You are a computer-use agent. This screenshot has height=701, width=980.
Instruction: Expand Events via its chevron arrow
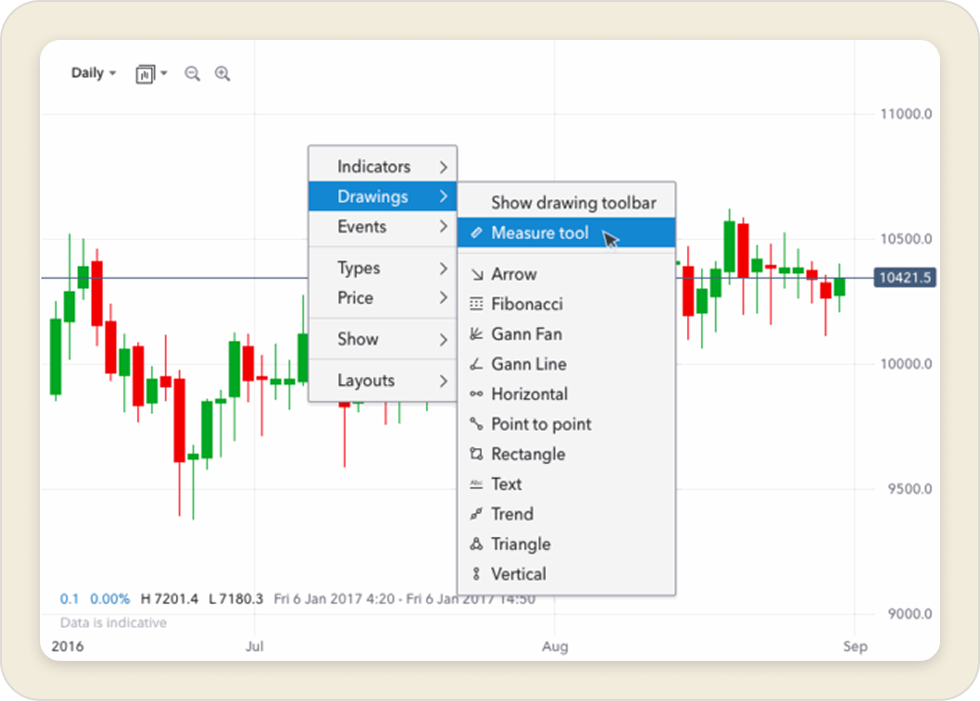[443, 226]
